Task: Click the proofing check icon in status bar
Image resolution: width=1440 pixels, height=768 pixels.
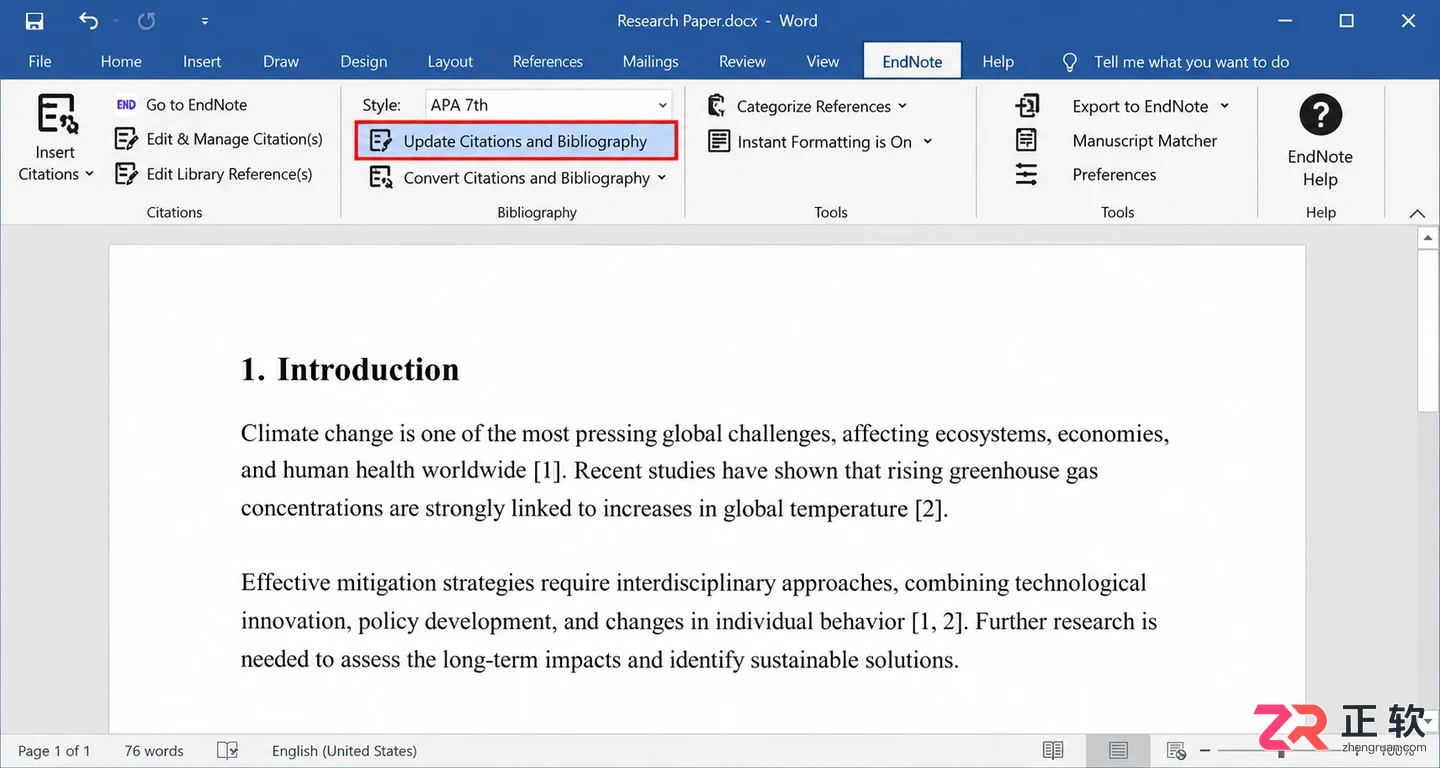Action: pos(228,750)
